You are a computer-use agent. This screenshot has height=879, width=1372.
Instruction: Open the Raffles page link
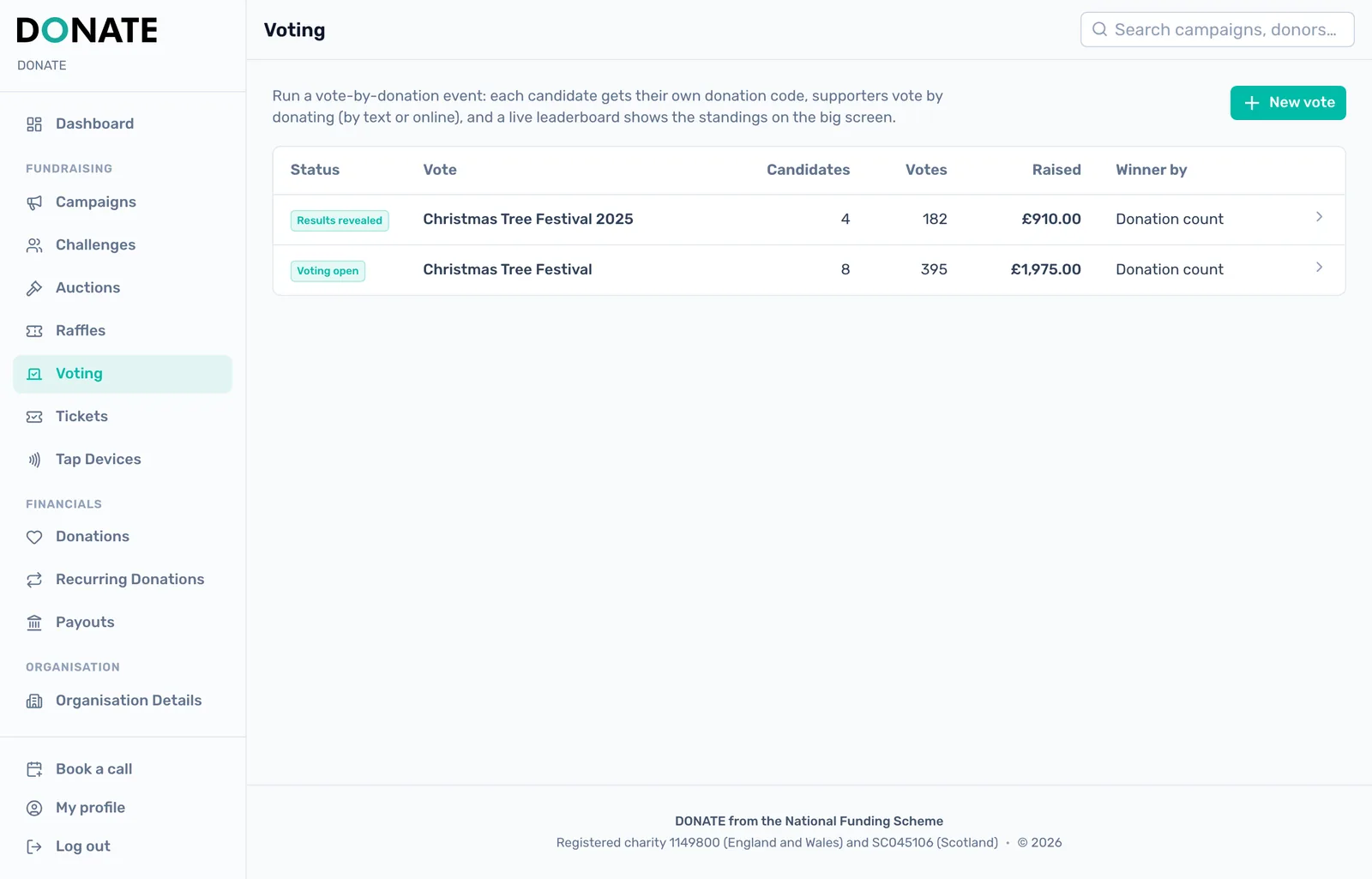click(x=123, y=331)
